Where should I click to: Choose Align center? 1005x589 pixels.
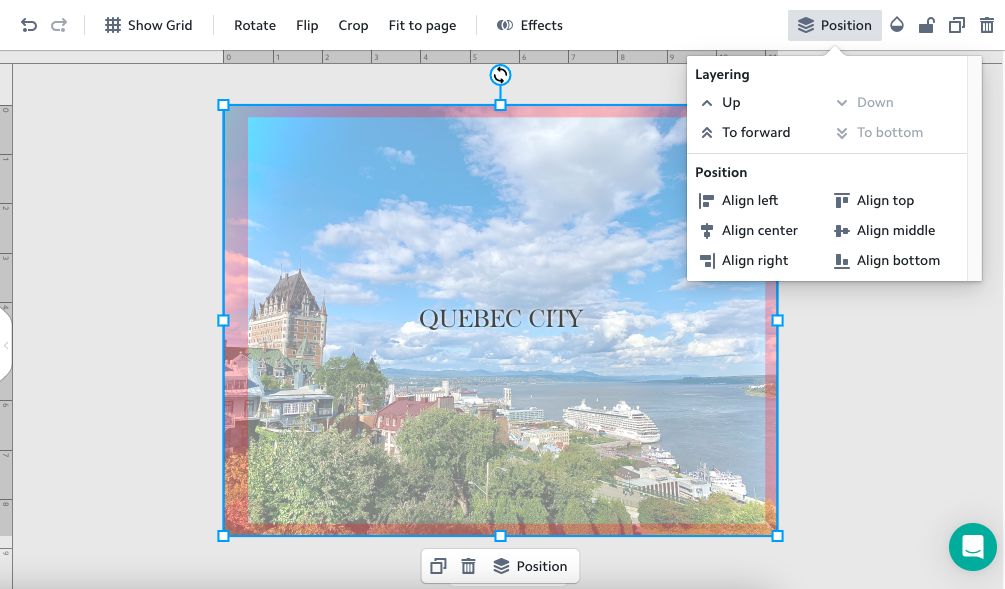click(749, 231)
